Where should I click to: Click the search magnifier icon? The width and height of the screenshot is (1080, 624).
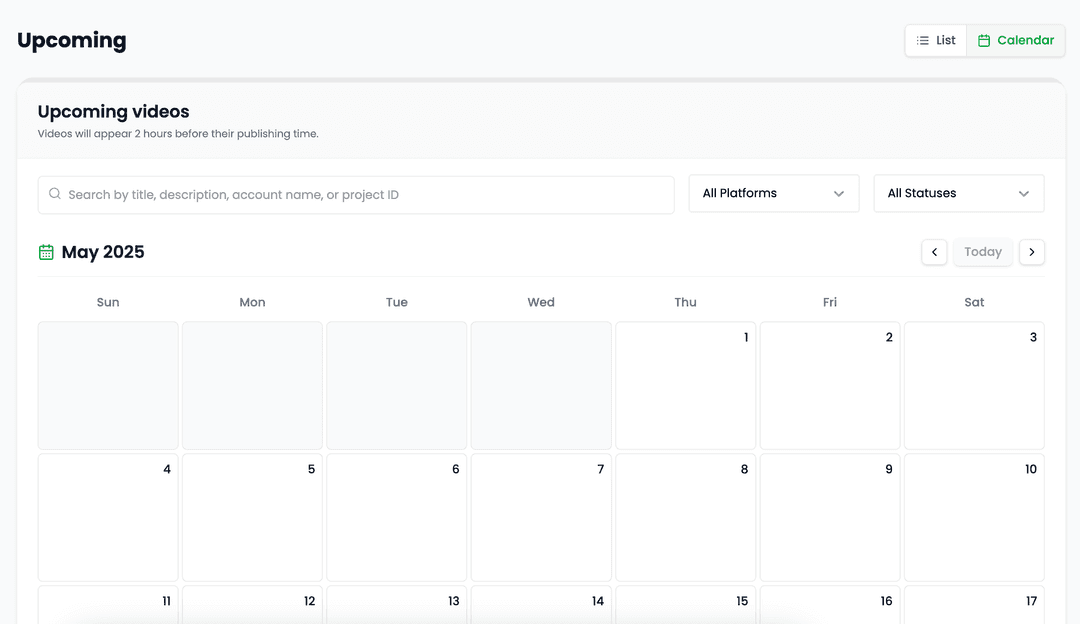(55, 194)
